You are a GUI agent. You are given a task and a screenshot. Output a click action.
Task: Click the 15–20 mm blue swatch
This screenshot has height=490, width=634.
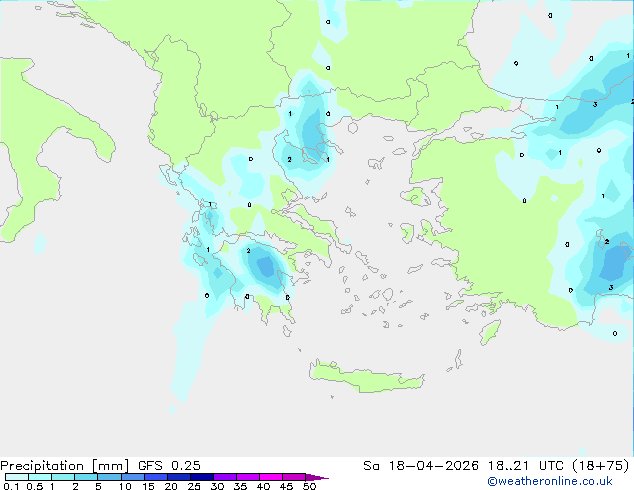pos(156,477)
